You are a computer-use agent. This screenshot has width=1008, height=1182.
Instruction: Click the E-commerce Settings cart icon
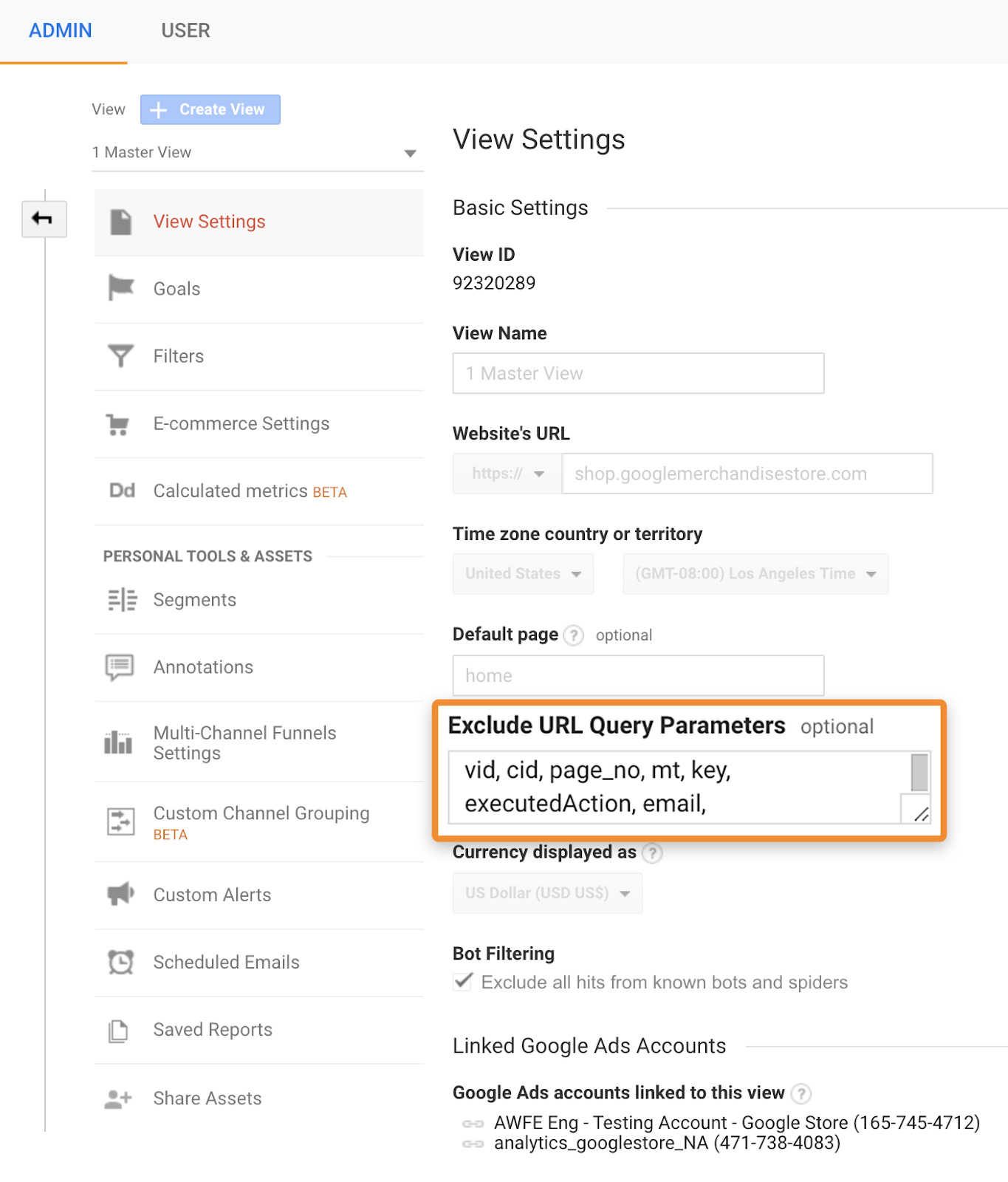click(118, 424)
